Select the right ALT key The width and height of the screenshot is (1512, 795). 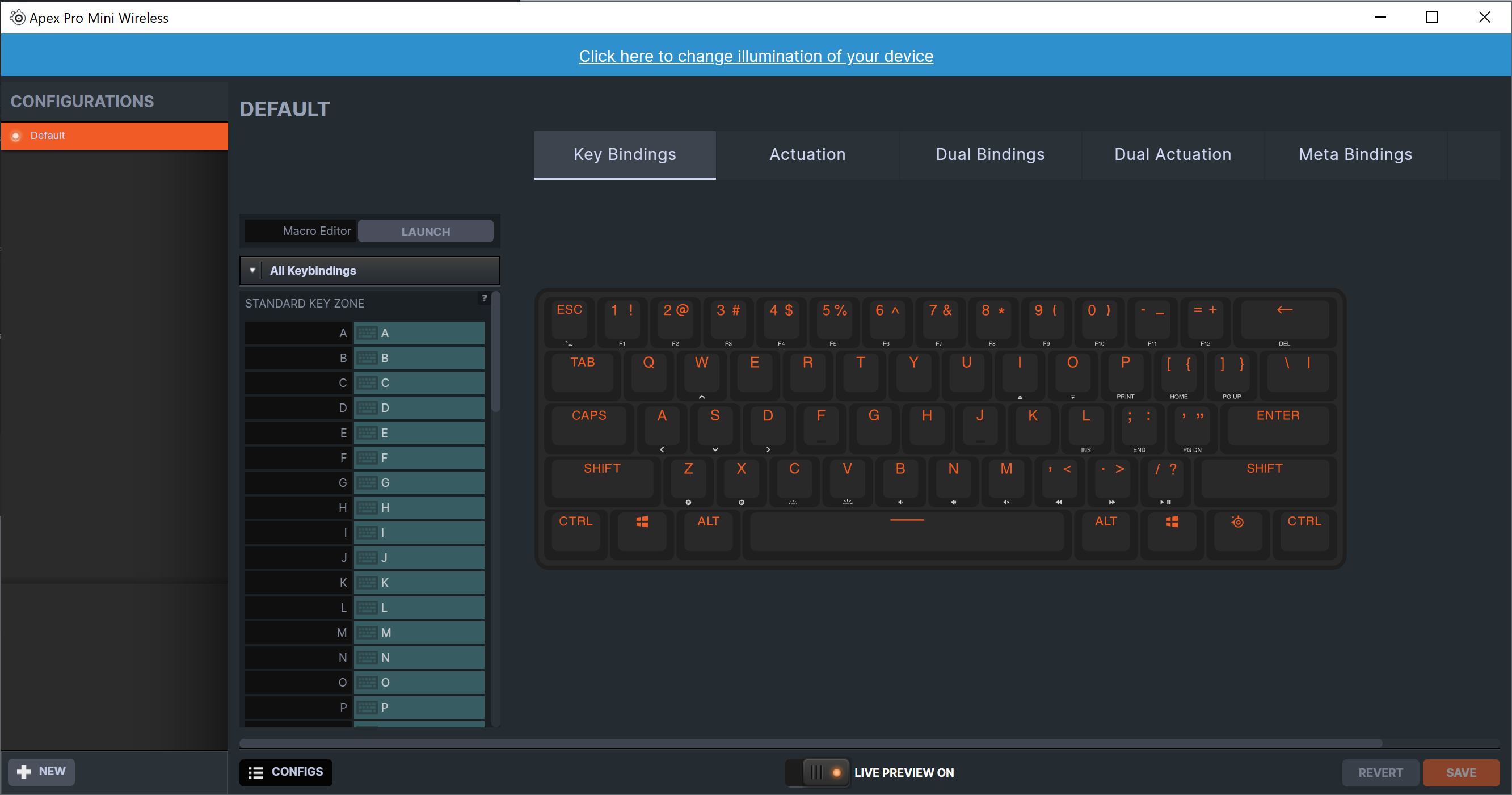(1106, 534)
